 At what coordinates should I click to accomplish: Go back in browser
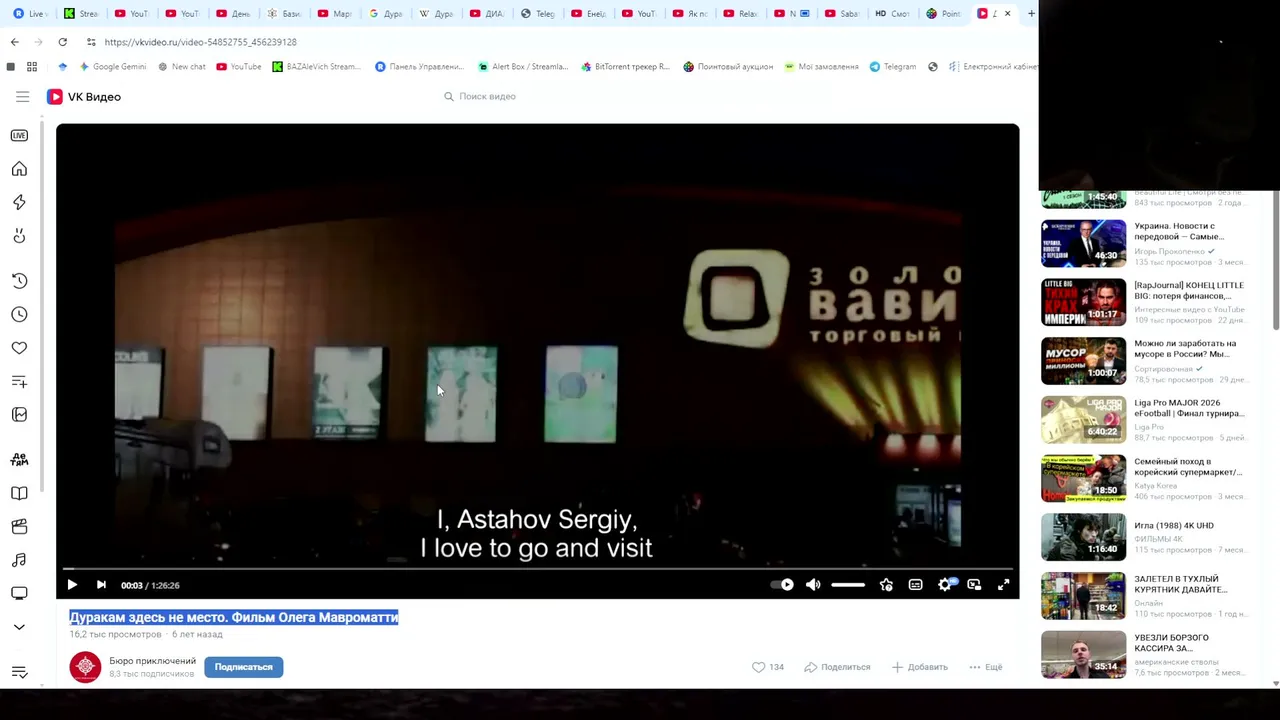coord(14,42)
